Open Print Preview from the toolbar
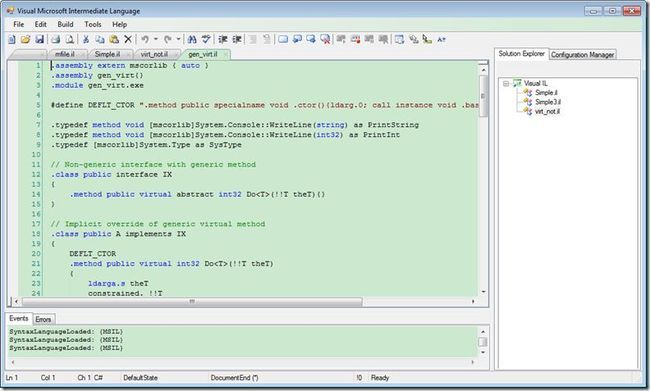 tap(70, 39)
